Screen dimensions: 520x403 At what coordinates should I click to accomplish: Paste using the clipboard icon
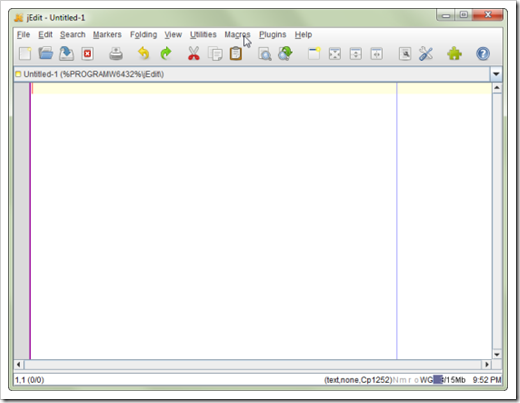point(236,54)
